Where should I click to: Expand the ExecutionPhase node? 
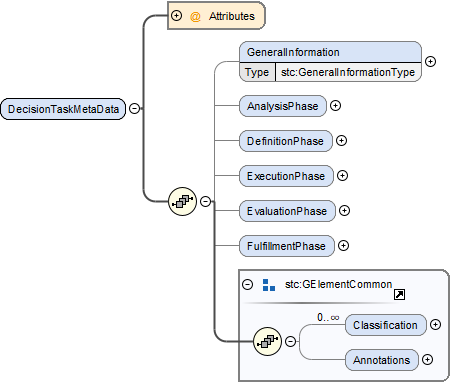point(342,176)
